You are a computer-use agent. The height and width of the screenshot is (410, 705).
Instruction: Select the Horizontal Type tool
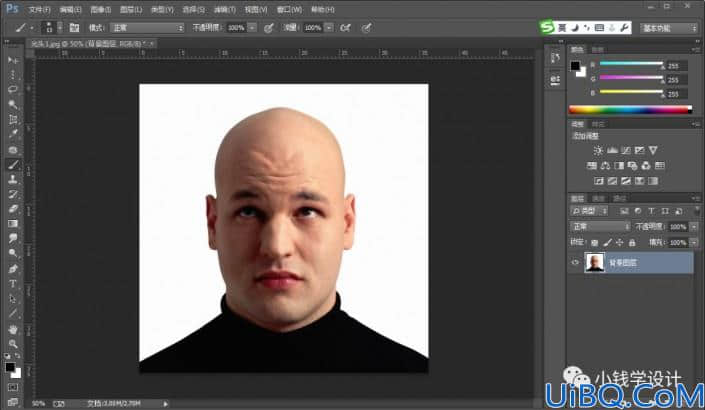tap(13, 284)
